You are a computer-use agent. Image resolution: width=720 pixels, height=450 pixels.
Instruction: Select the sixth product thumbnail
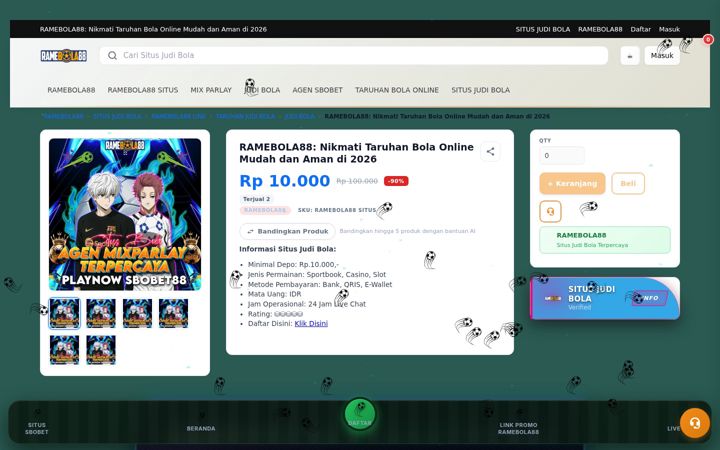[x=101, y=350]
